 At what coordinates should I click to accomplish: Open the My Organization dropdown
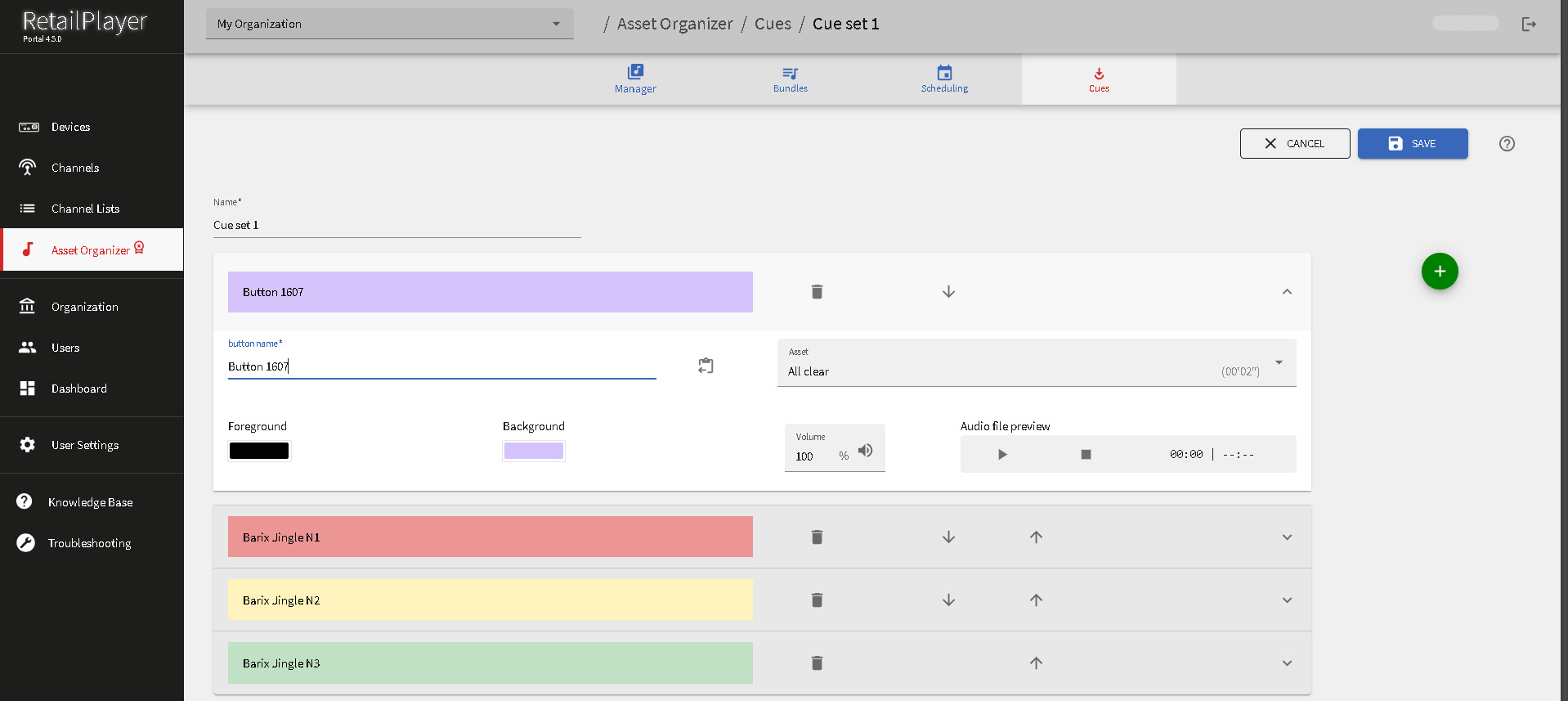[x=389, y=25]
